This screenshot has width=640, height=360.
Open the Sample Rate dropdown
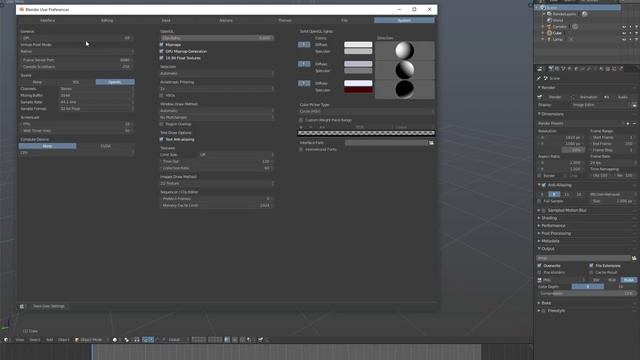(97, 102)
